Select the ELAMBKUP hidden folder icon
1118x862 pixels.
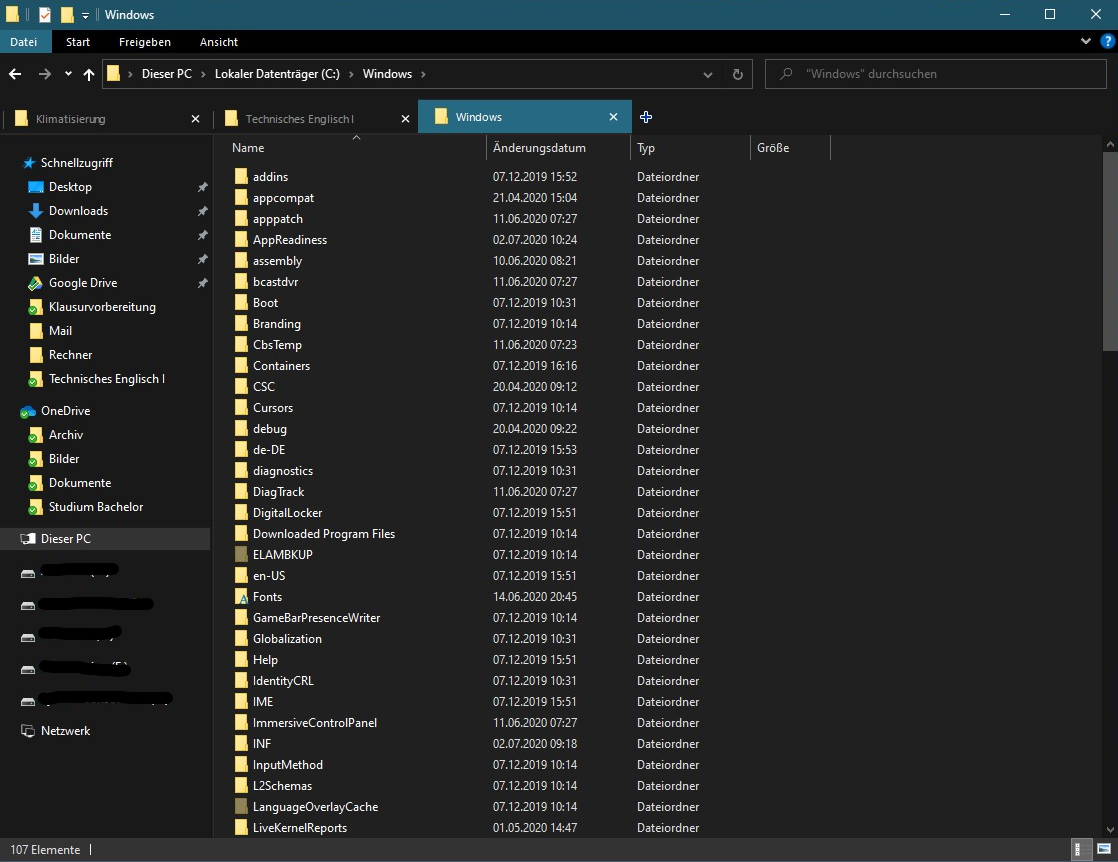[241, 555]
